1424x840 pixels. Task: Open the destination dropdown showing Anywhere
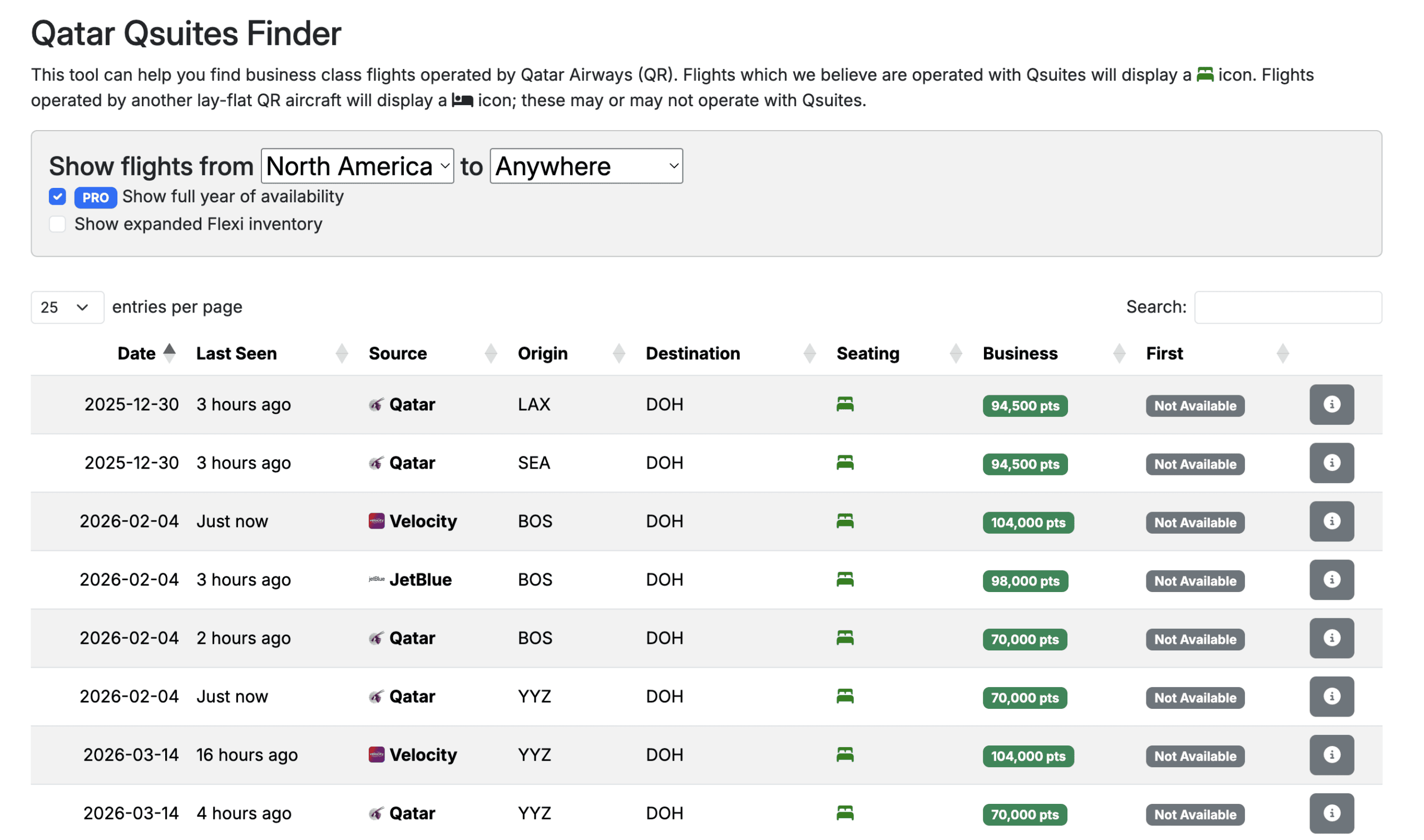(586, 166)
